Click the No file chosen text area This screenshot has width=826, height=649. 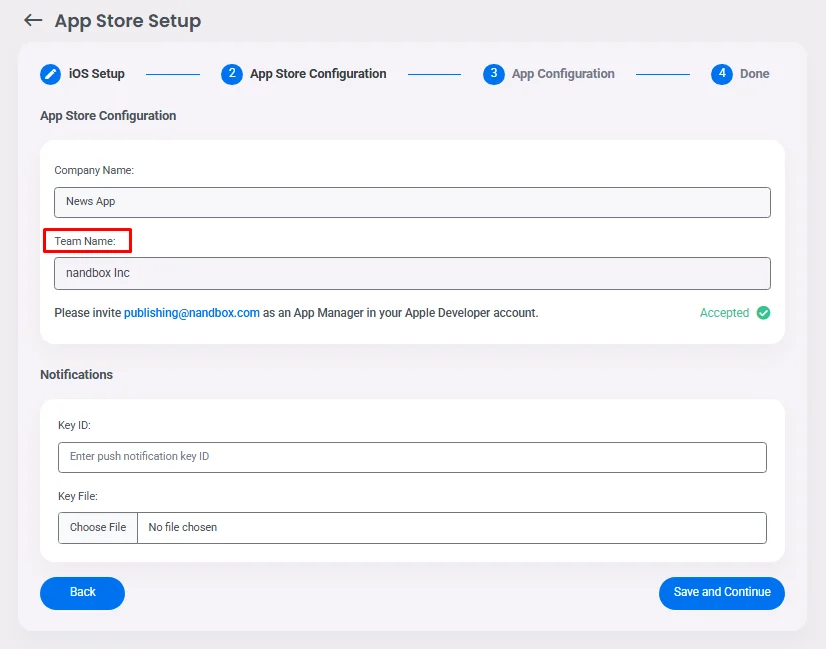183,527
